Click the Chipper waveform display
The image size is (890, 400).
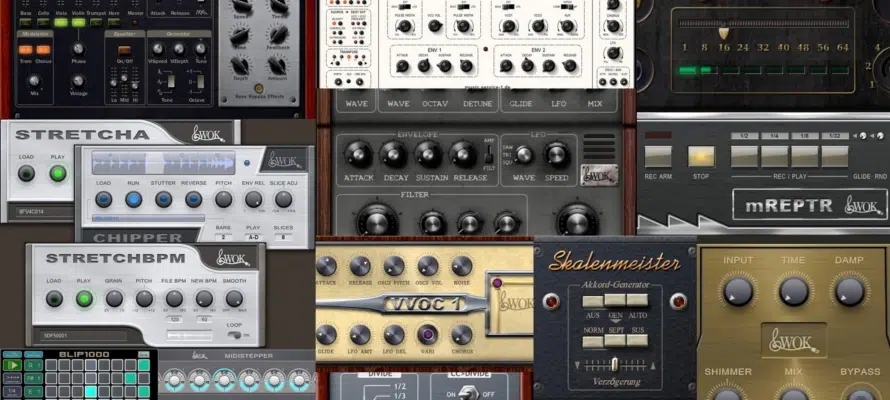point(164,162)
